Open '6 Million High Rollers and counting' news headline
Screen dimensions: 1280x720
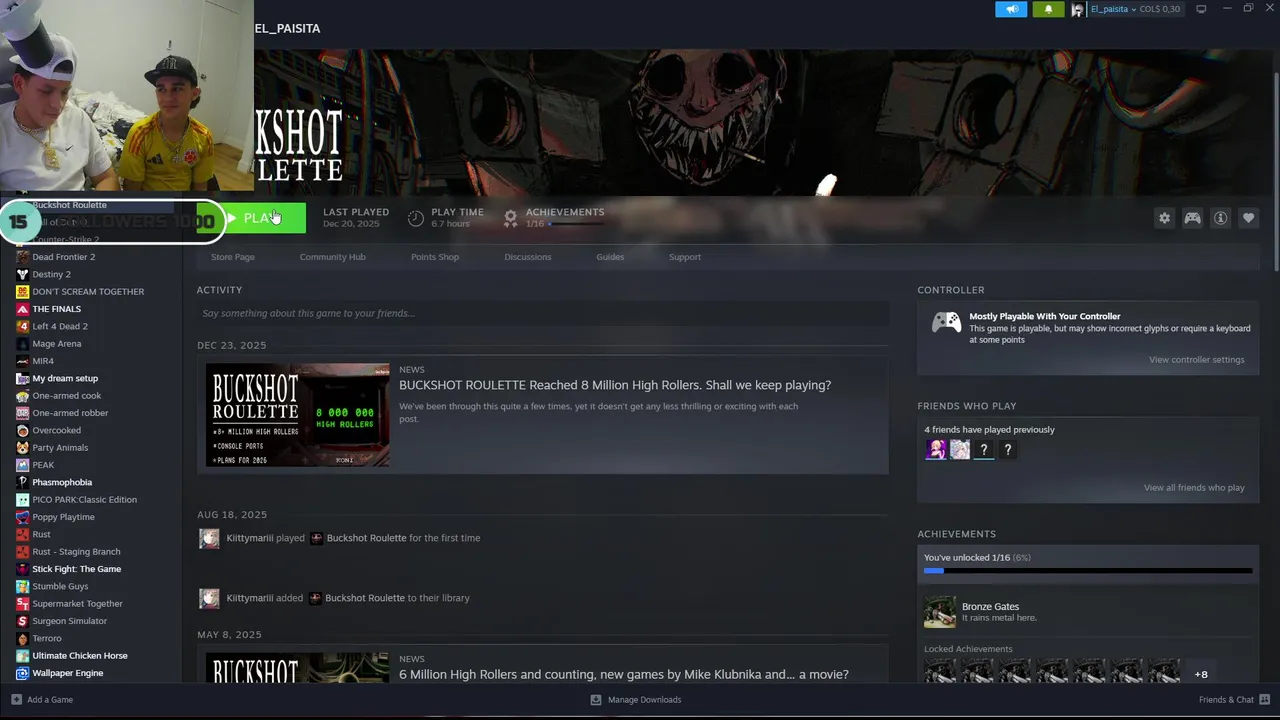623,674
